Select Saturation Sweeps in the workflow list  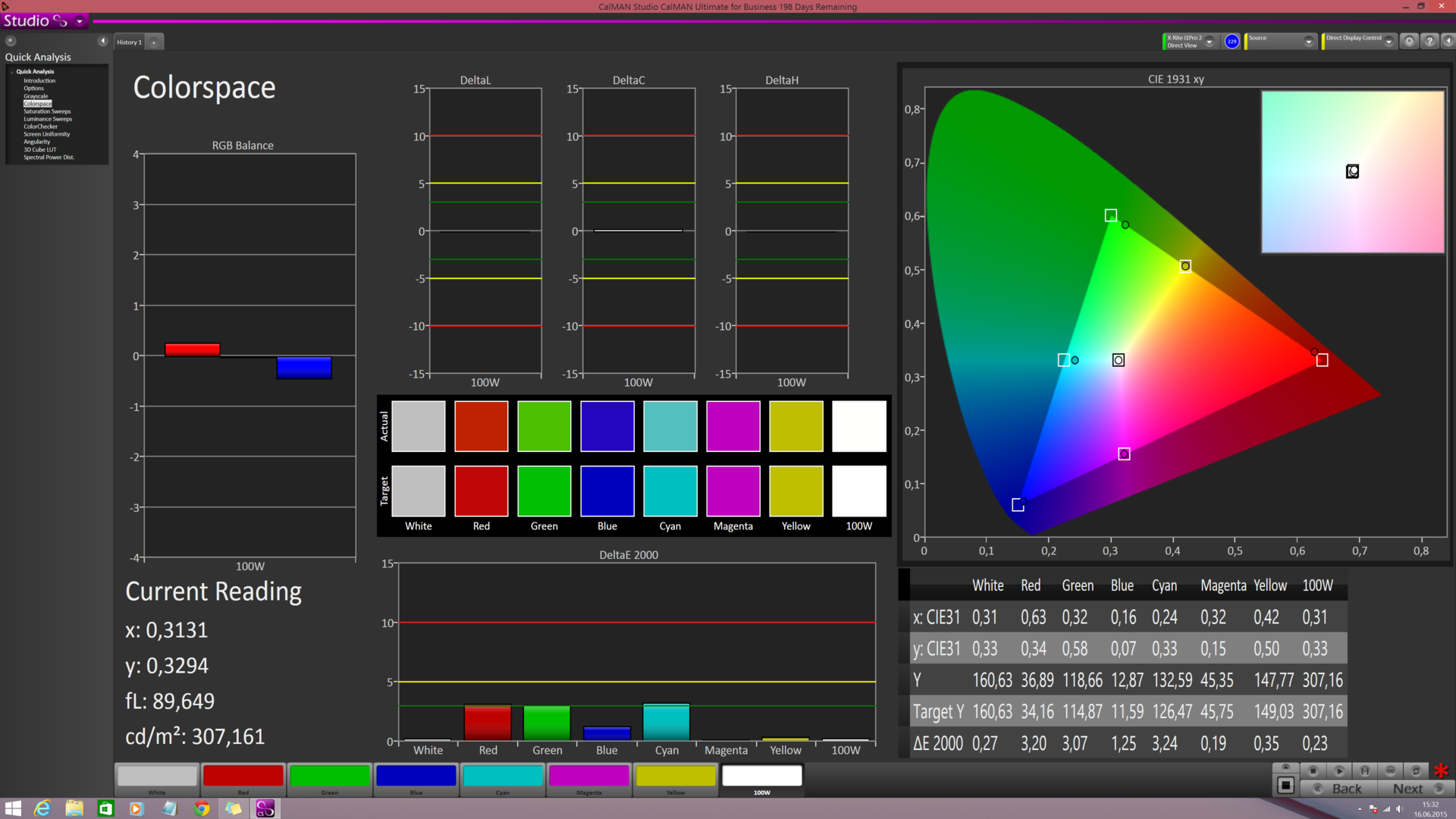pyautogui.click(x=47, y=111)
